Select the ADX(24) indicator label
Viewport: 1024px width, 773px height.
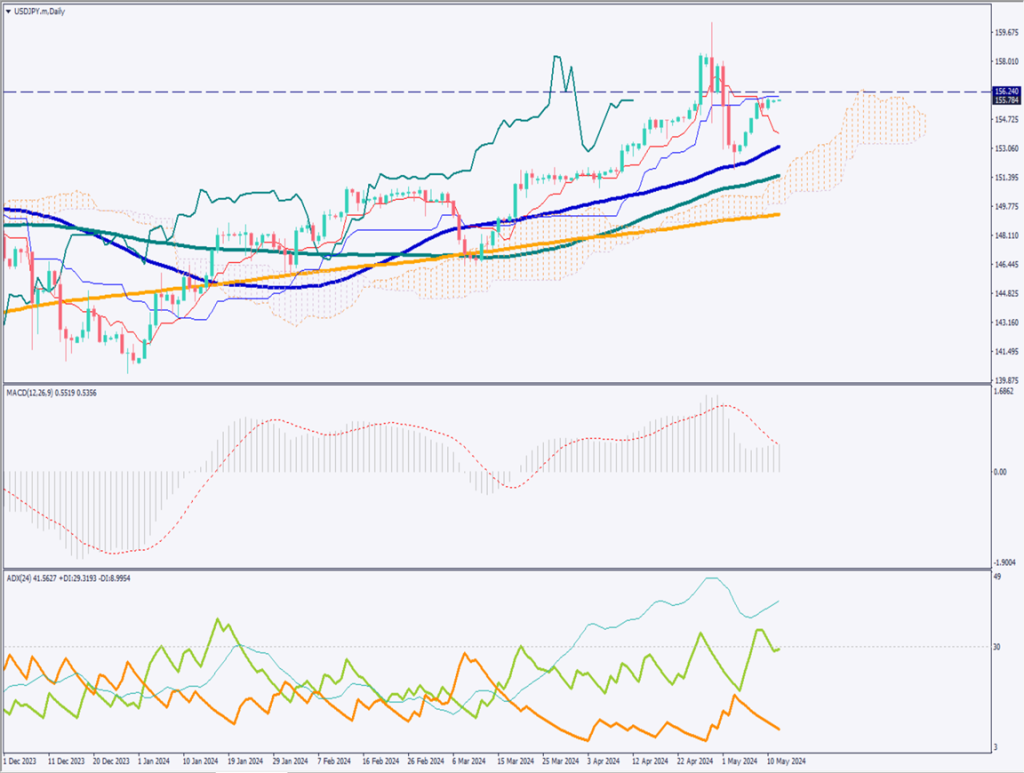(20, 577)
